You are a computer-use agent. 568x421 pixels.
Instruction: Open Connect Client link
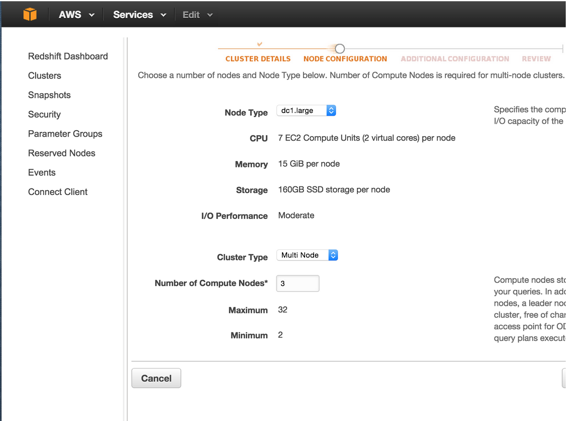pyautogui.click(x=58, y=192)
